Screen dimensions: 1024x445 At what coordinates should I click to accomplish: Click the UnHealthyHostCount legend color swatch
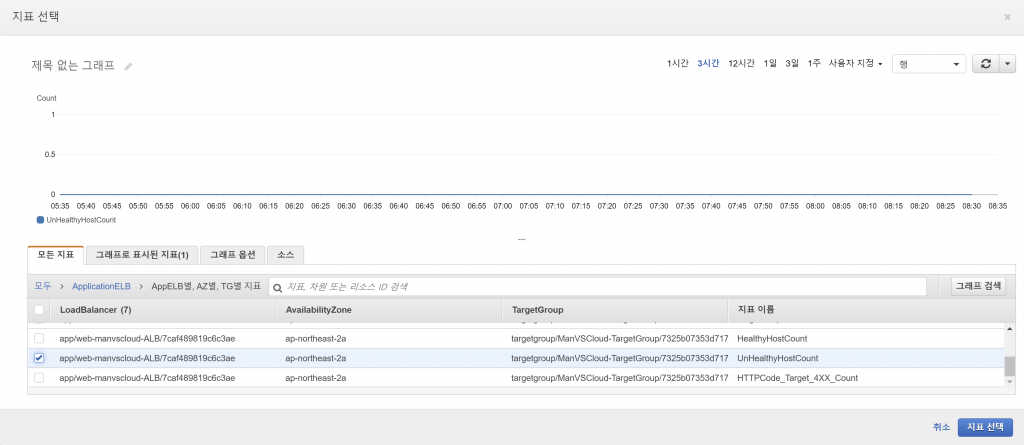pyautogui.click(x=40, y=219)
